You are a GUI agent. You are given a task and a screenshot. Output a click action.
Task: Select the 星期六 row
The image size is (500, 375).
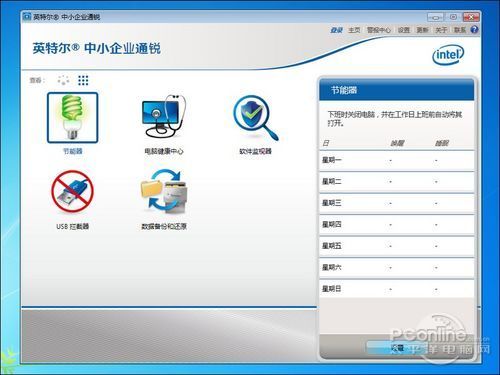(397, 267)
